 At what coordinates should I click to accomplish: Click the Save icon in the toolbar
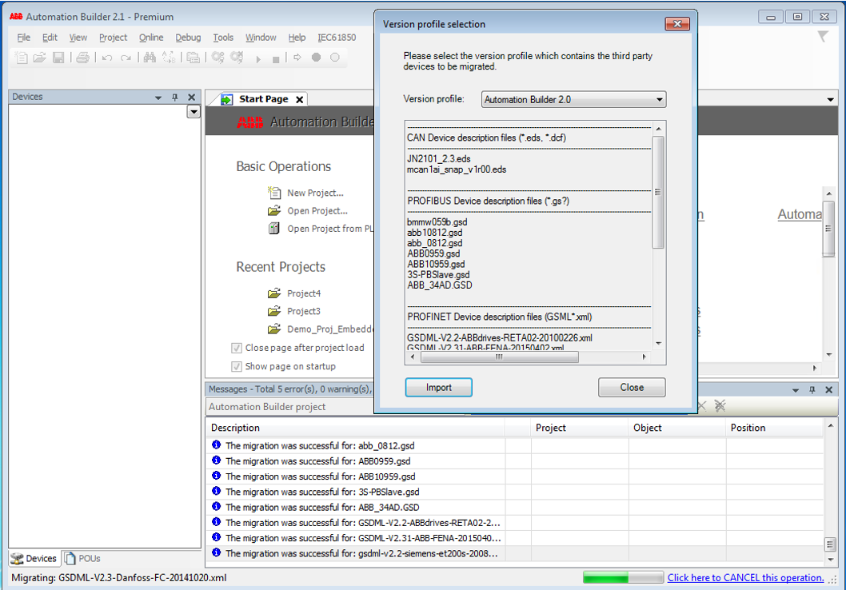tap(58, 58)
